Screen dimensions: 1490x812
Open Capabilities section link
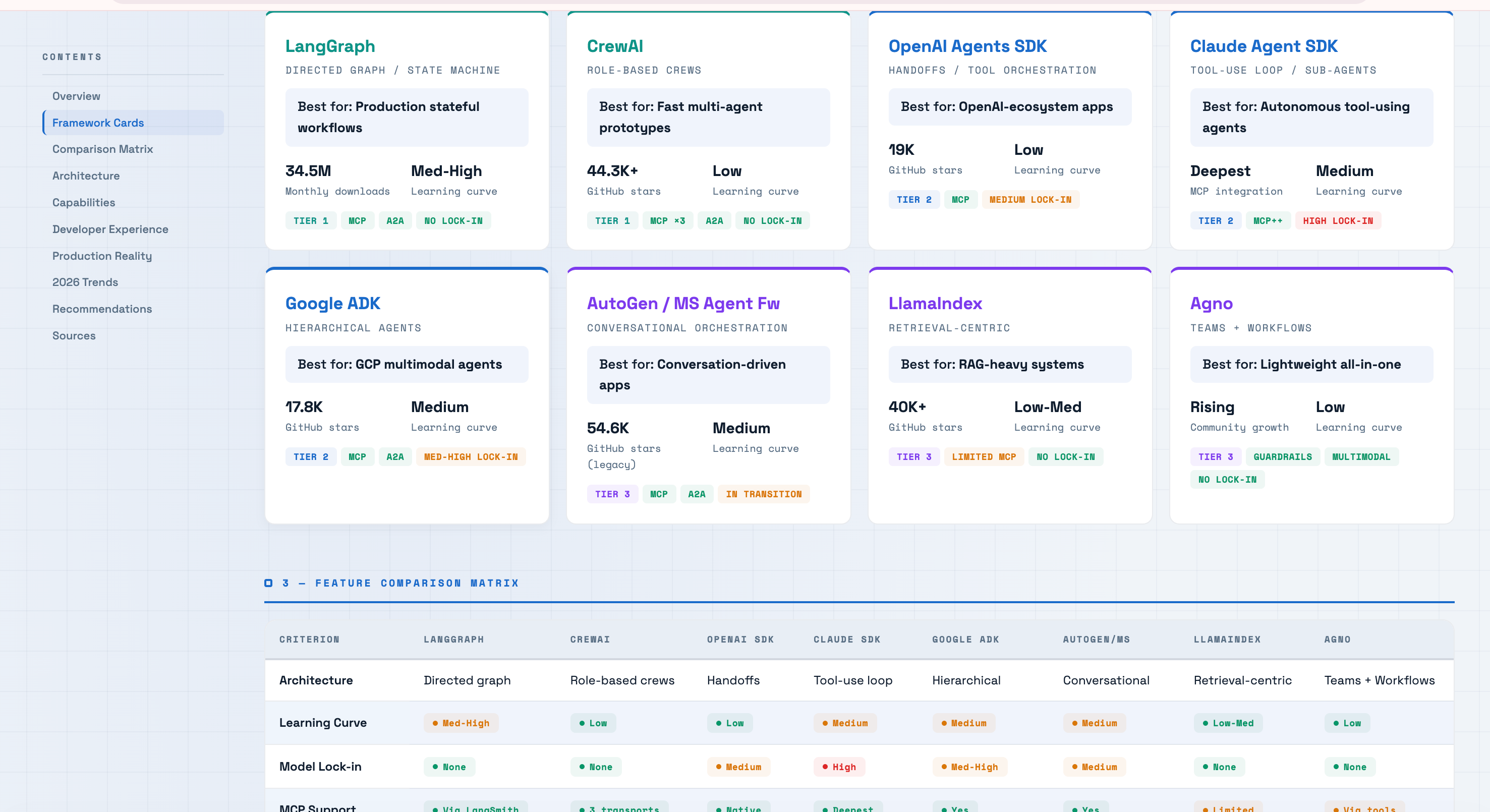(83, 202)
